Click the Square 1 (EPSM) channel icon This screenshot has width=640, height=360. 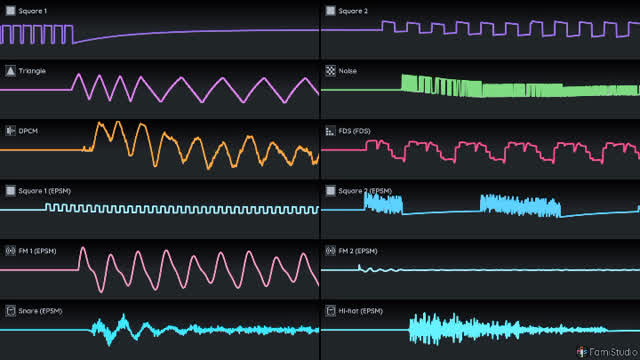10,191
